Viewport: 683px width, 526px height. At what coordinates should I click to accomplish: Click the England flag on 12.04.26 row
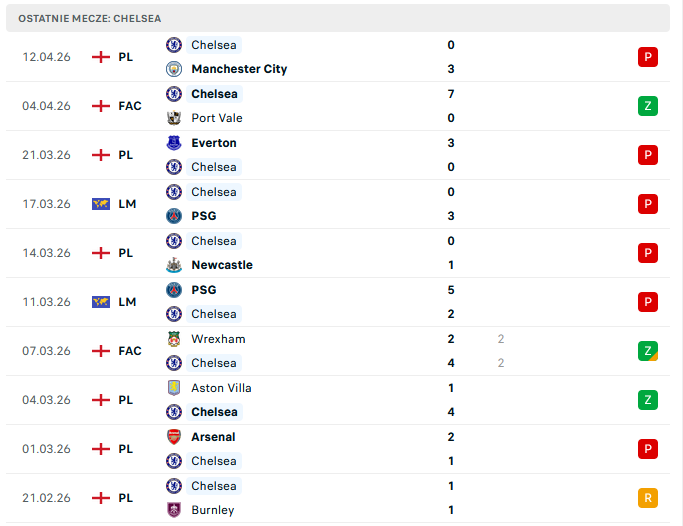pos(100,57)
